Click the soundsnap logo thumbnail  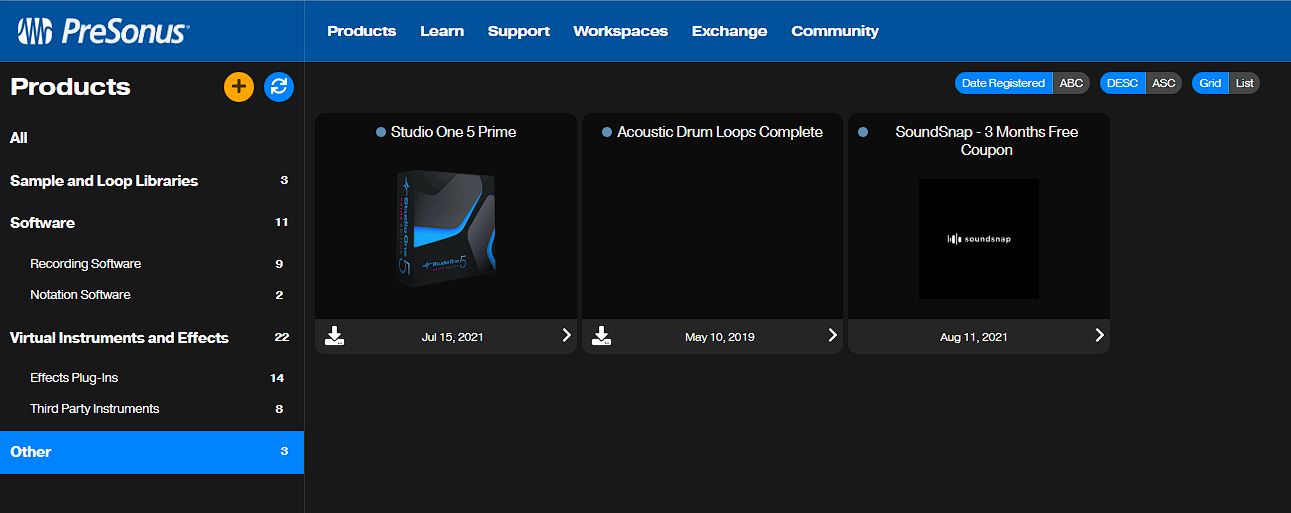(x=979, y=239)
